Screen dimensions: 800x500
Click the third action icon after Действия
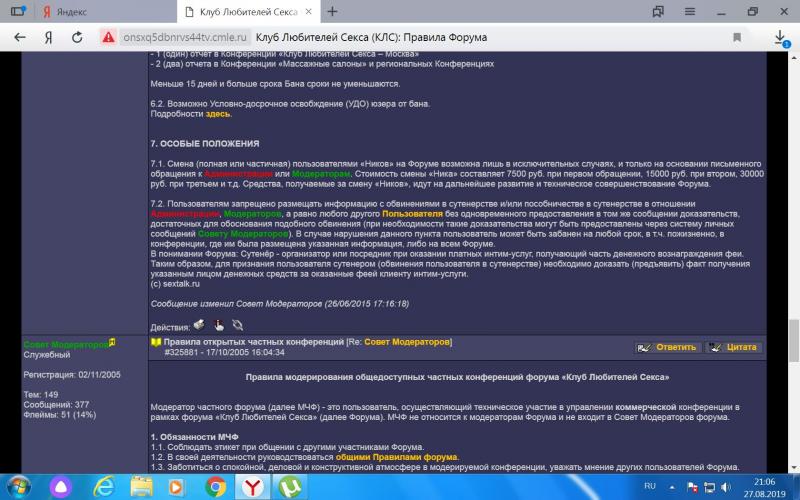pos(237,325)
